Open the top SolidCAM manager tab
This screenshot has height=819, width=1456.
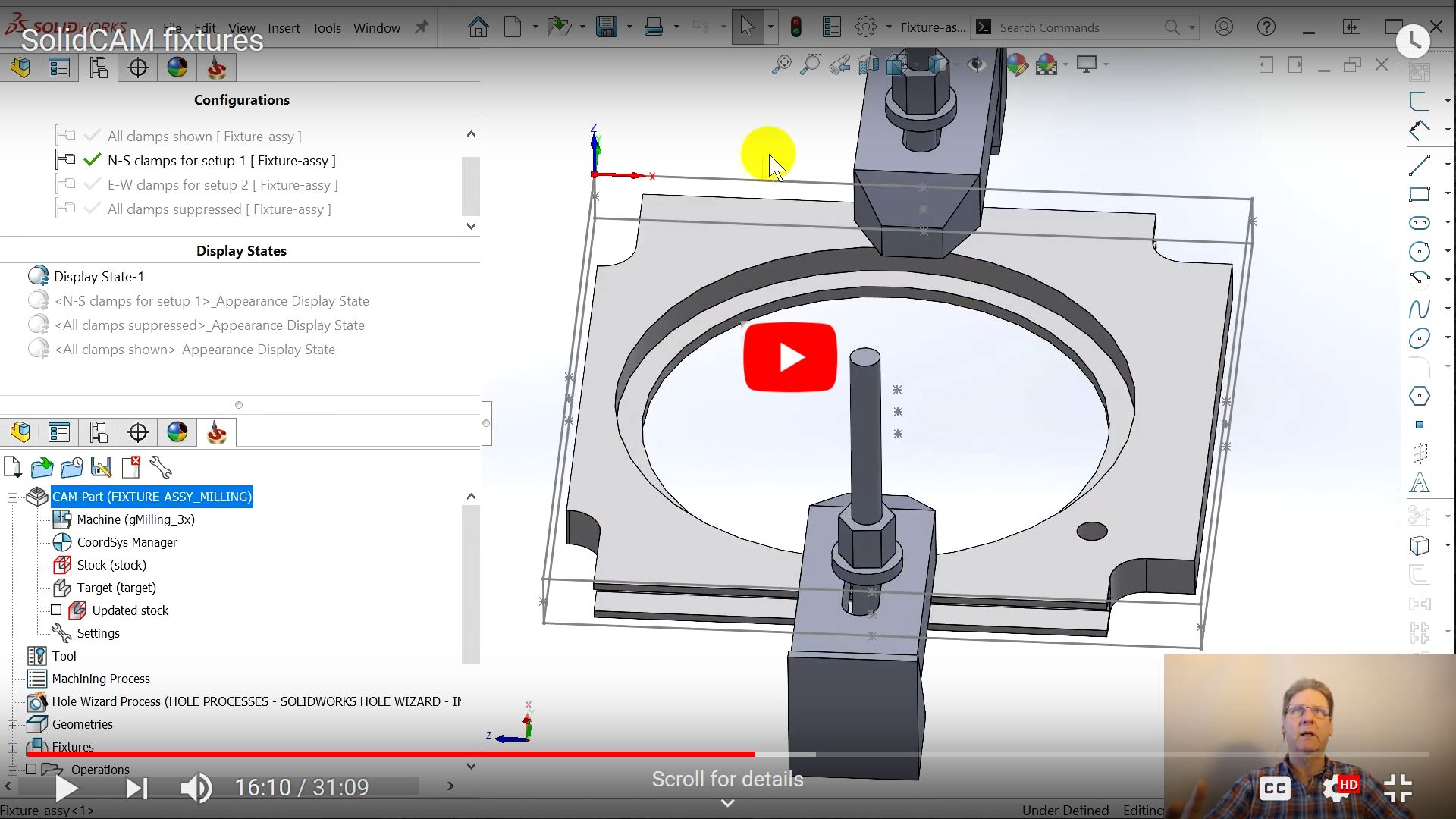pyautogui.click(x=217, y=67)
